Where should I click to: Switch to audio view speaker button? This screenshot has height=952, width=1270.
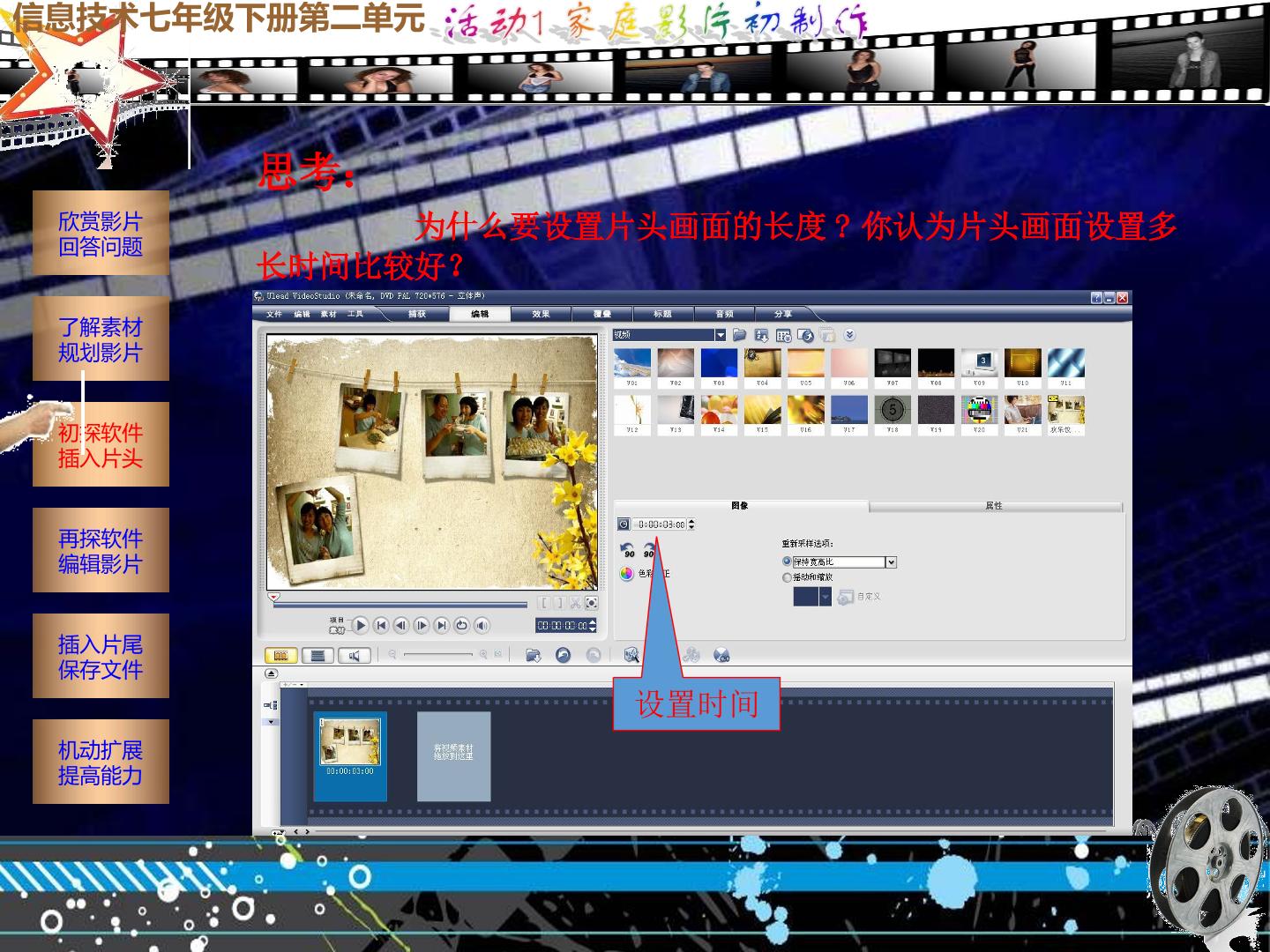[x=354, y=655]
